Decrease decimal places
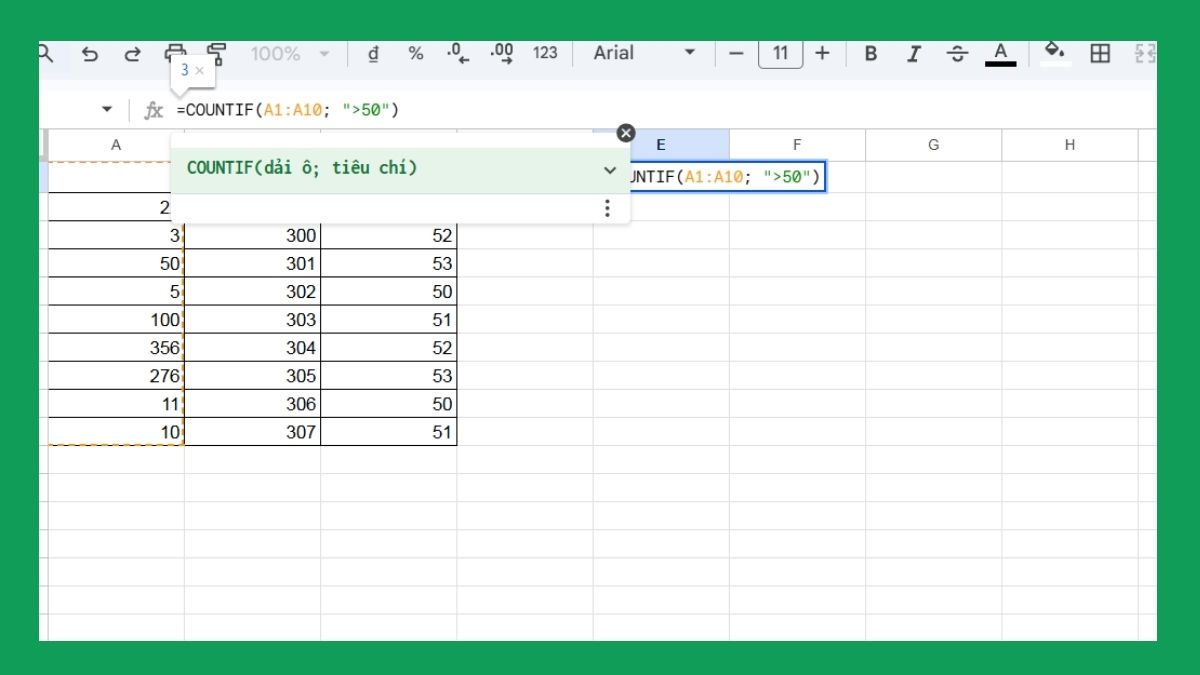 click(x=458, y=54)
